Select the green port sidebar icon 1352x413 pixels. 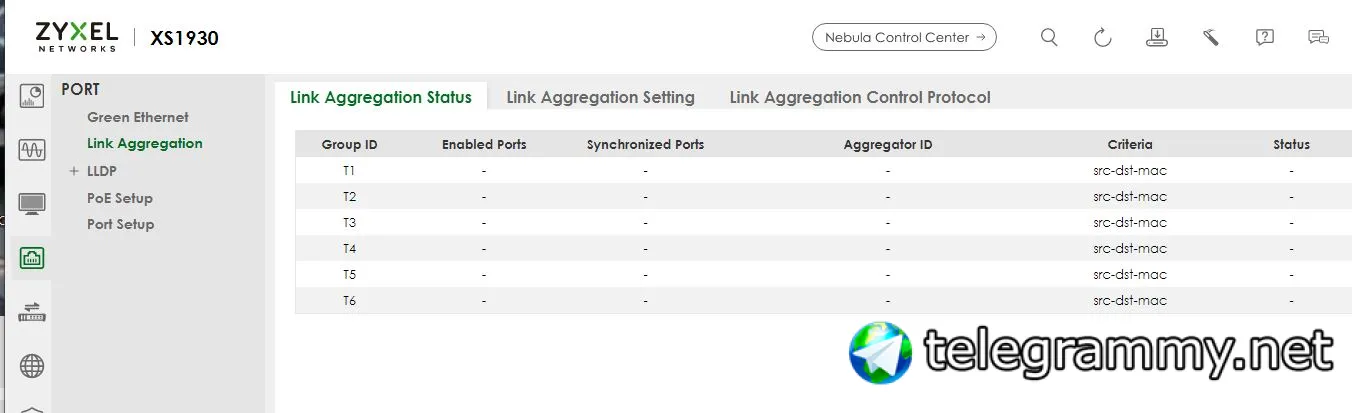[x=32, y=258]
